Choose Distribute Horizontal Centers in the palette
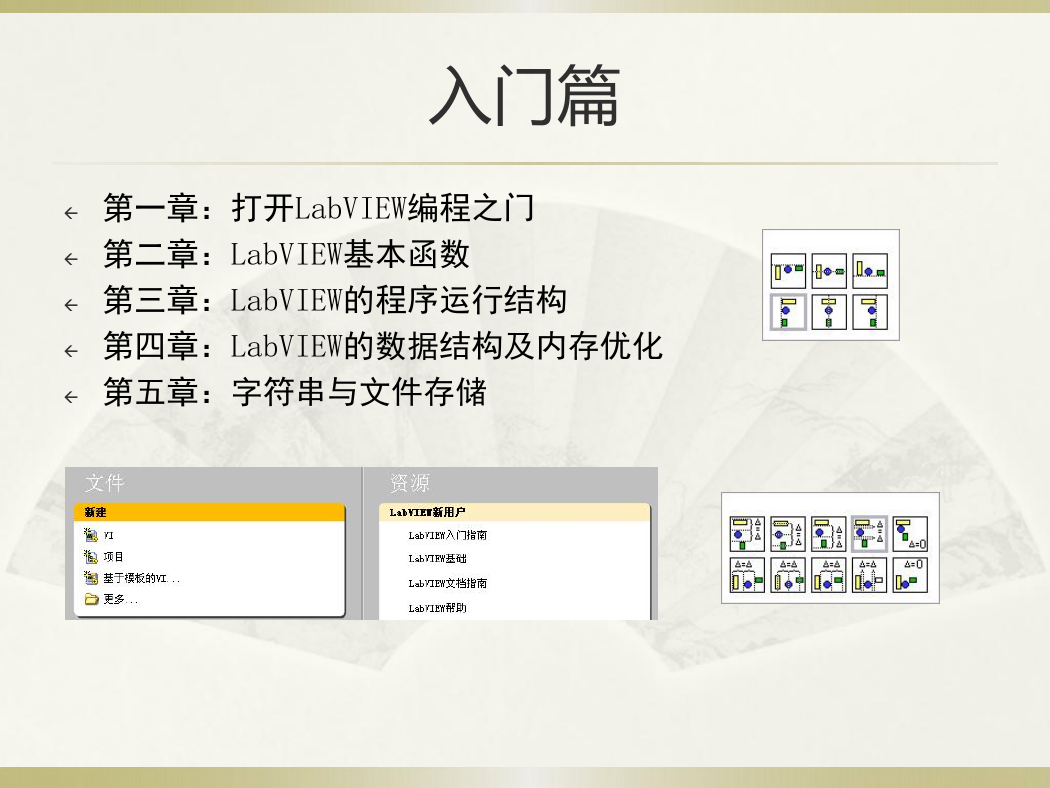The height and width of the screenshot is (788, 1050). tap(788, 575)
